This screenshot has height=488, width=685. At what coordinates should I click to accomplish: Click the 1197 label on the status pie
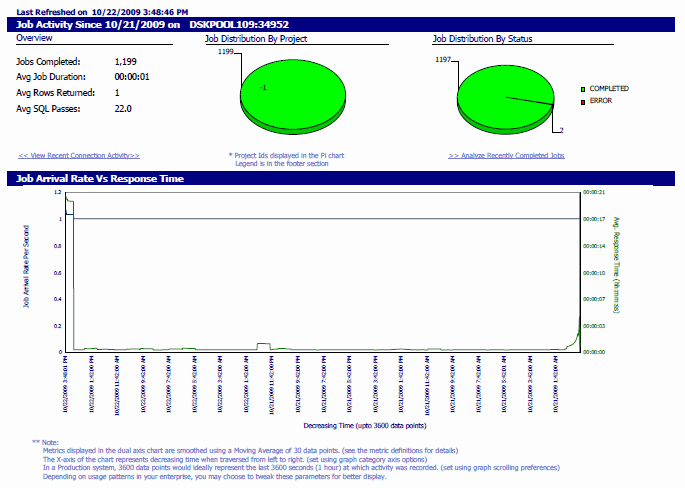[x=442, y=60]
